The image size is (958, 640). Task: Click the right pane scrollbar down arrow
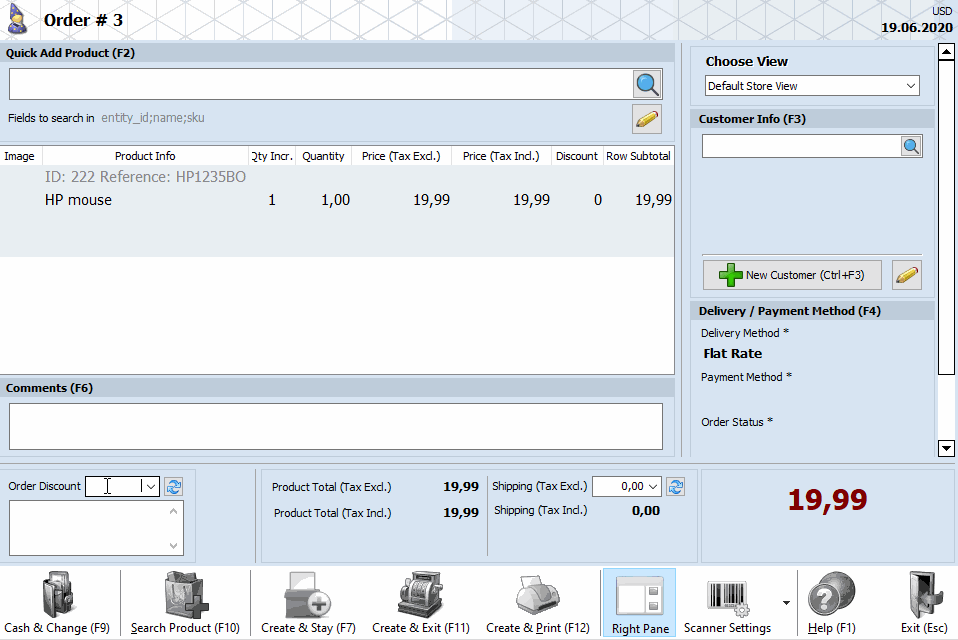(946, 448)
